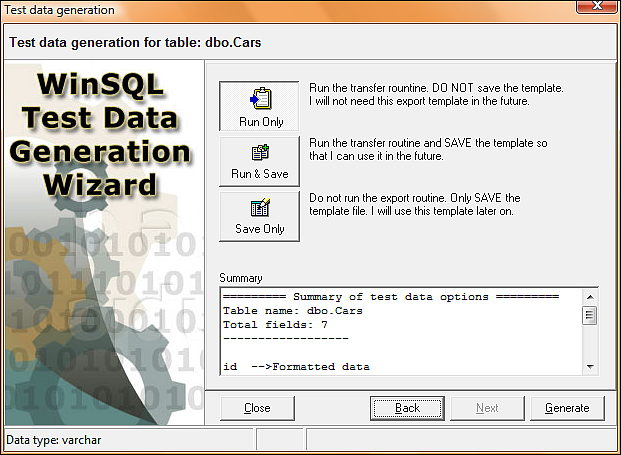This screenshot has height=455, width=621.
Task: Click the Close button at bottom
Action: pyautogui.click(x=257, y=408)
